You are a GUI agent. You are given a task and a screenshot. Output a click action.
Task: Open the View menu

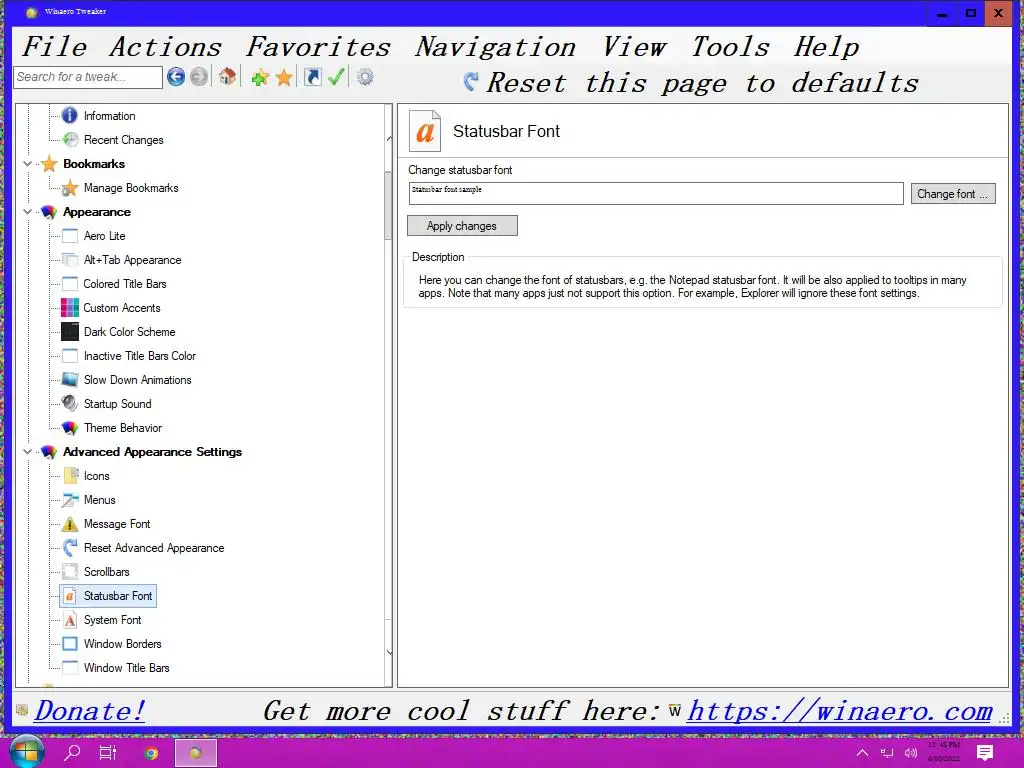tap(633, 47)
